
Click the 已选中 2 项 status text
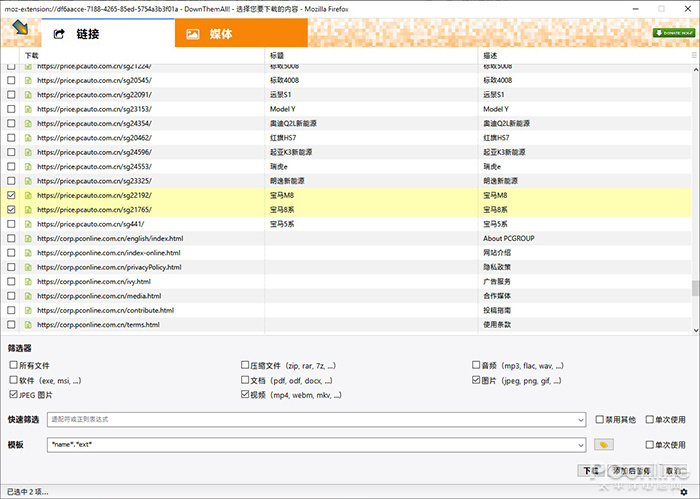pos(28,492)
